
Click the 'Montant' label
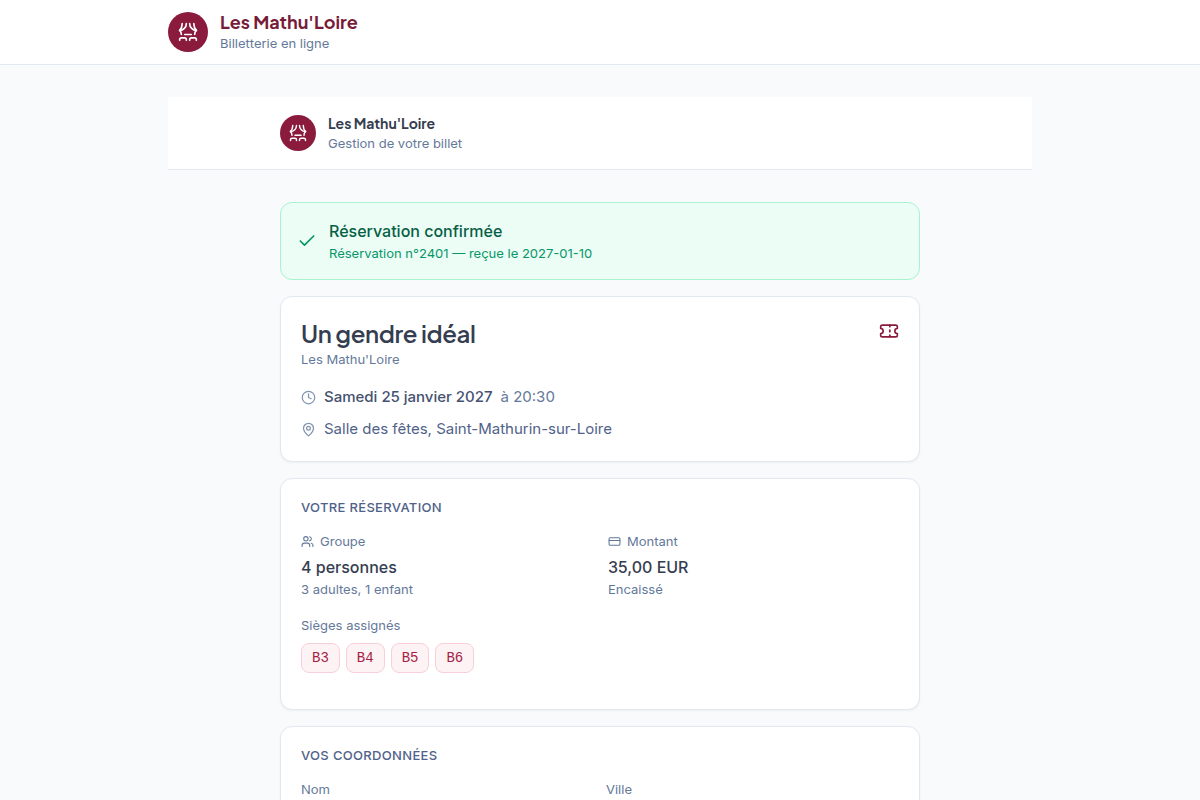click(x=652, y=542)
